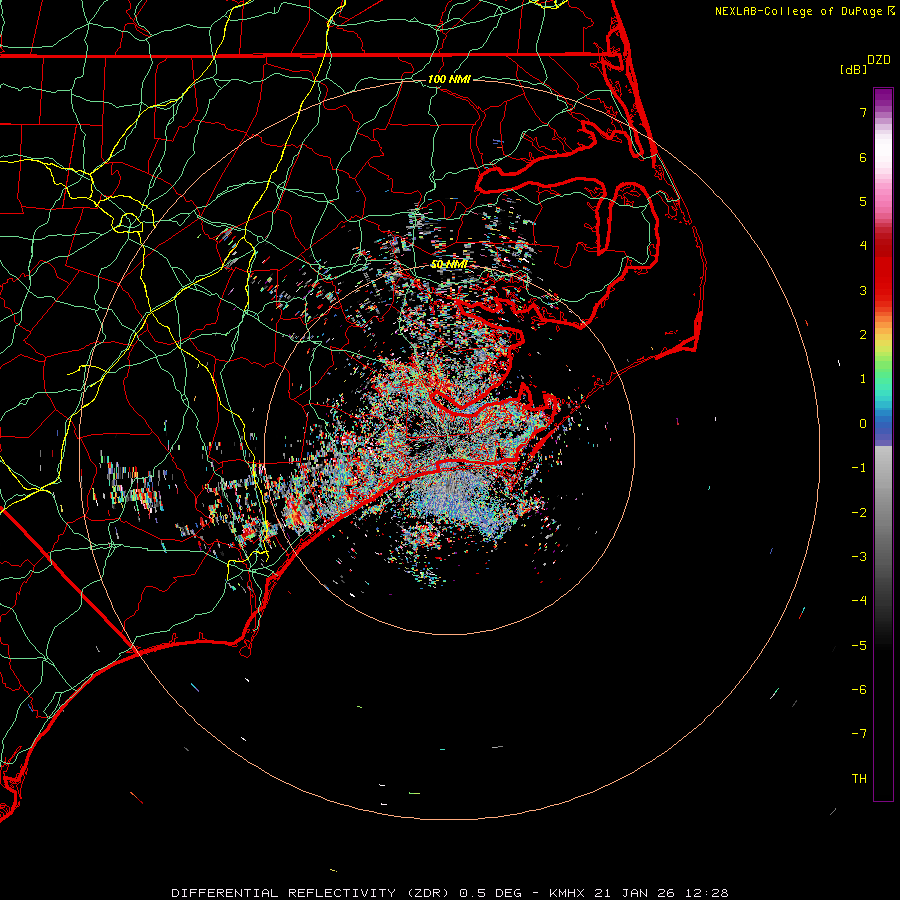The height and width of the screenshot is (900, 900).
Task: Click the -5 value on the scale
Action: [859, 646]
